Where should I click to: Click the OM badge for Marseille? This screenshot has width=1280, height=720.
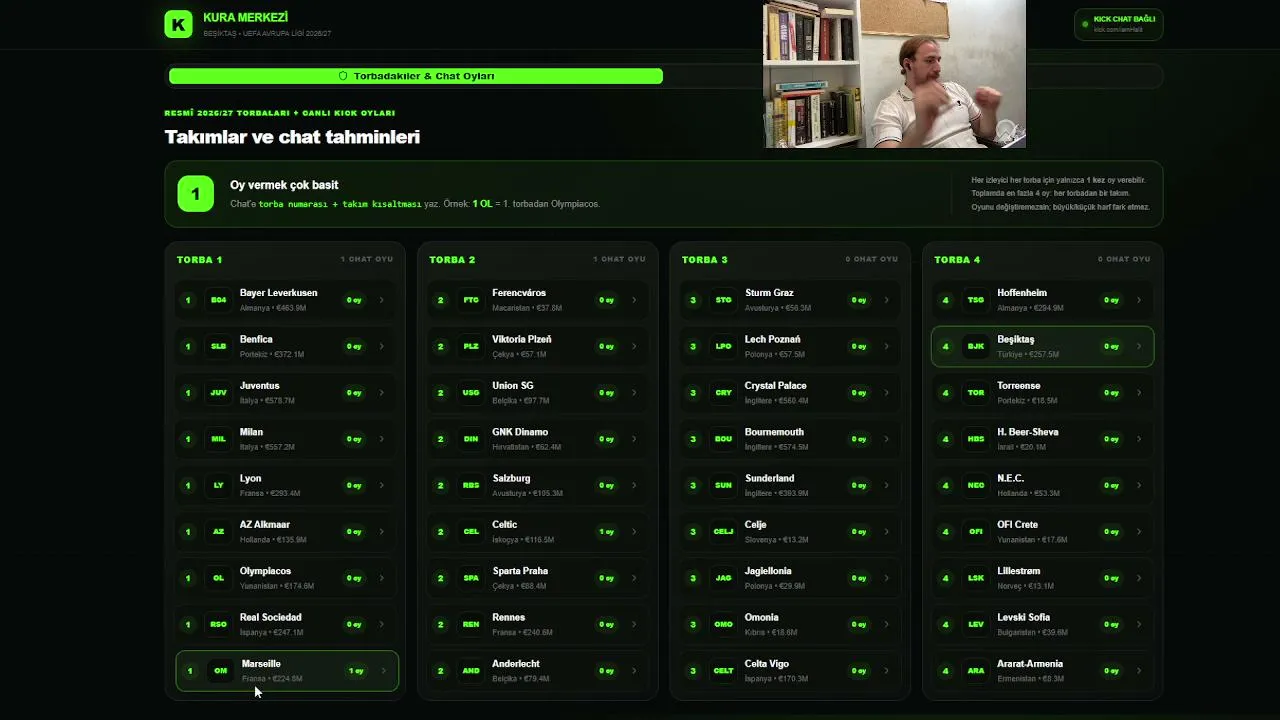(x=220, y=671)
